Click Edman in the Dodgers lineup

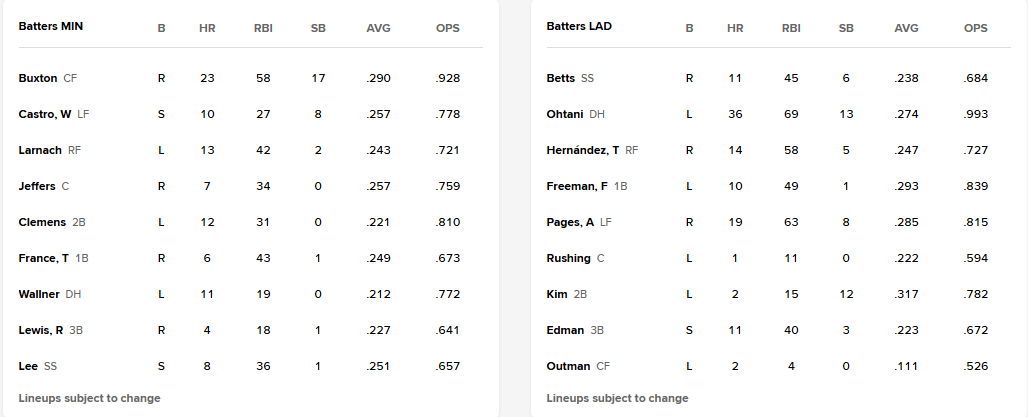tap(564, 330)
